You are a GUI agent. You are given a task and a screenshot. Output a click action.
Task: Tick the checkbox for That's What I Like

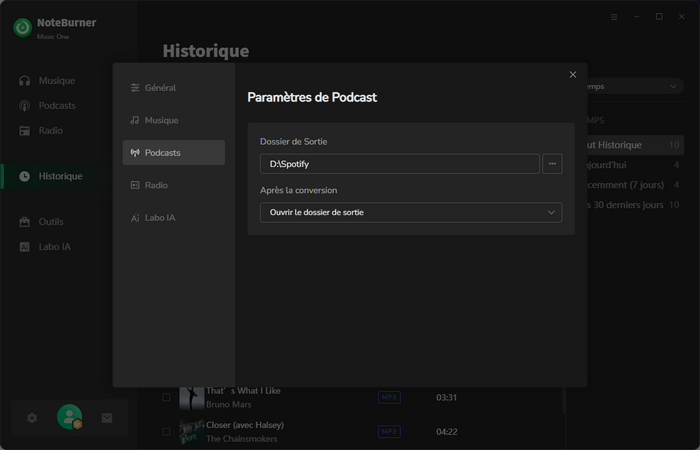[x=167, y=398]
